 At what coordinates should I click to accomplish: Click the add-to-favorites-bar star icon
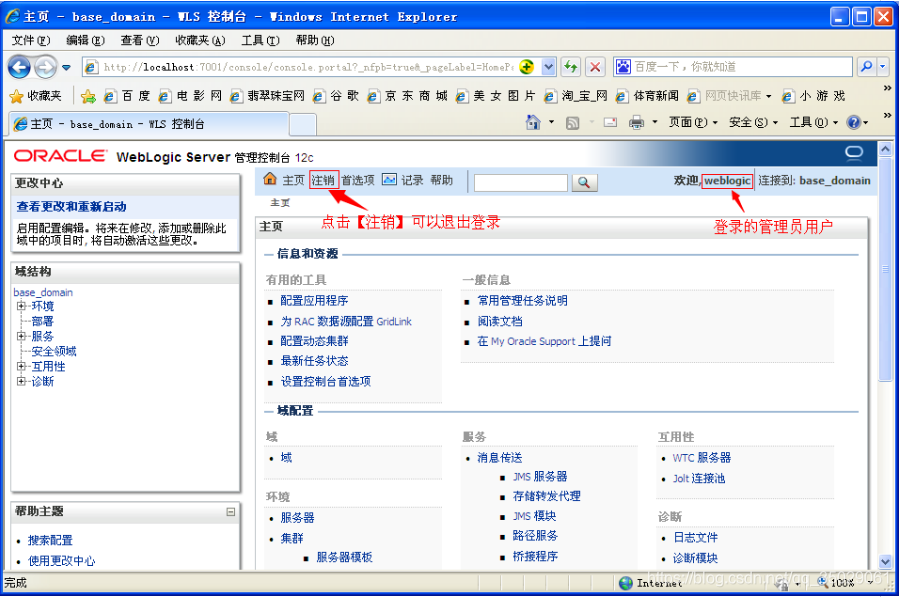pos(88,96)
